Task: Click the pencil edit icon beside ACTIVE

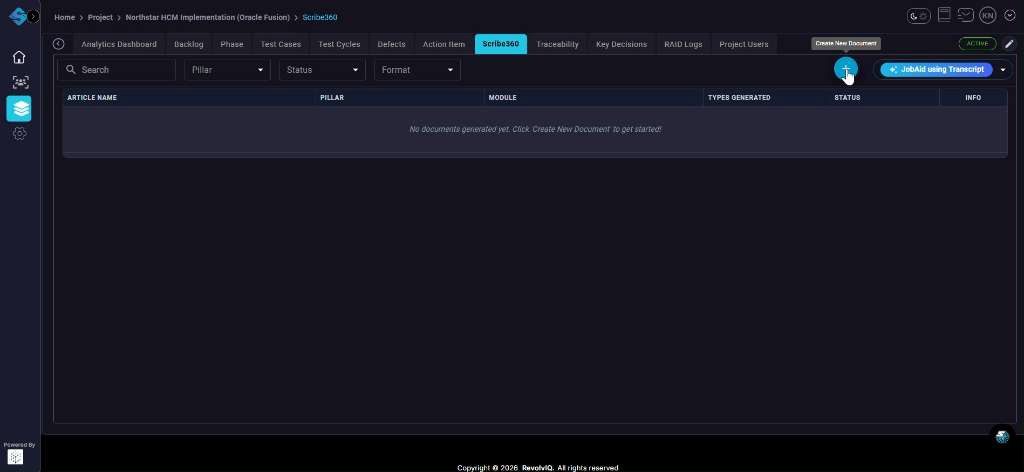Action: click(1009, 44)
